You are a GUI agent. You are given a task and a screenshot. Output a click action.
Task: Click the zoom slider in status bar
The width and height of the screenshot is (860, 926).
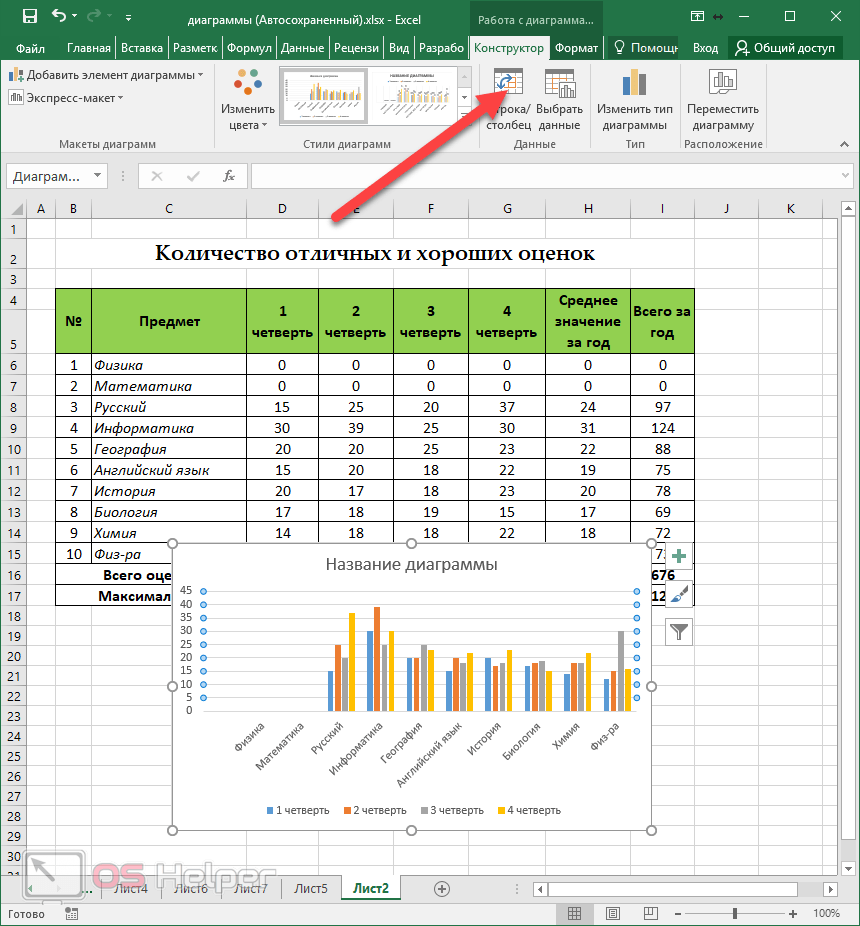736,913
